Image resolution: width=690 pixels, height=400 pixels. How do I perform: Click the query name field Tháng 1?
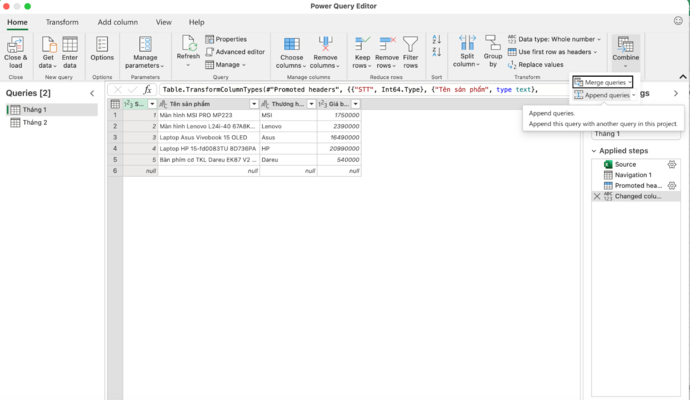click(x=636, y=134)
